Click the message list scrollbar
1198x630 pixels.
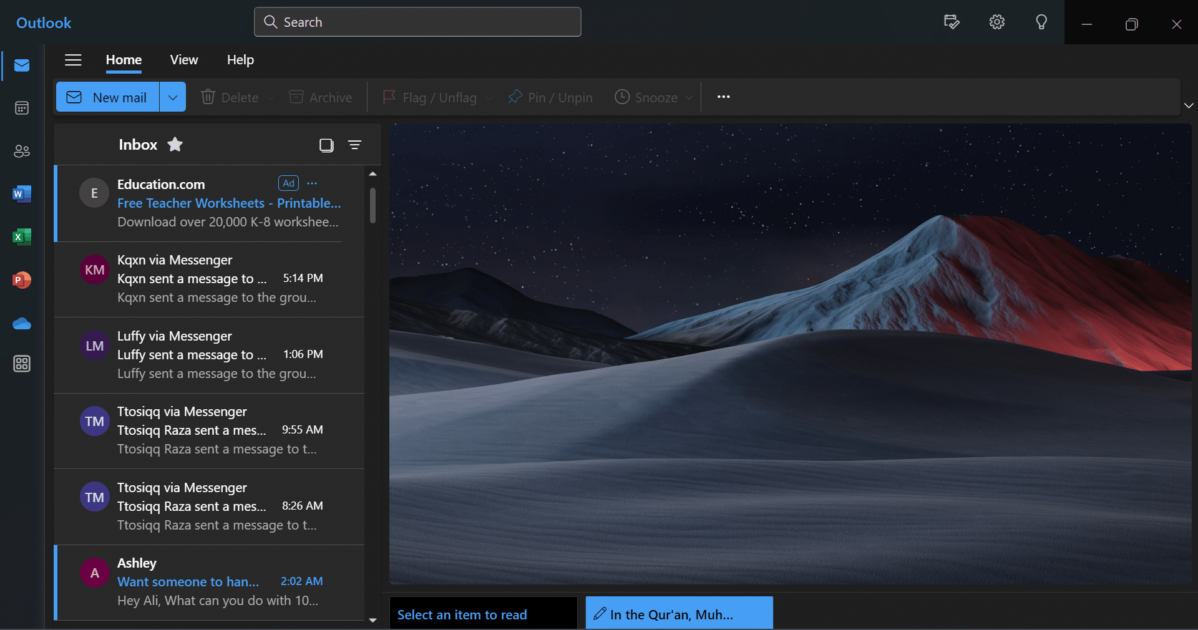click(x=373, y=205)
